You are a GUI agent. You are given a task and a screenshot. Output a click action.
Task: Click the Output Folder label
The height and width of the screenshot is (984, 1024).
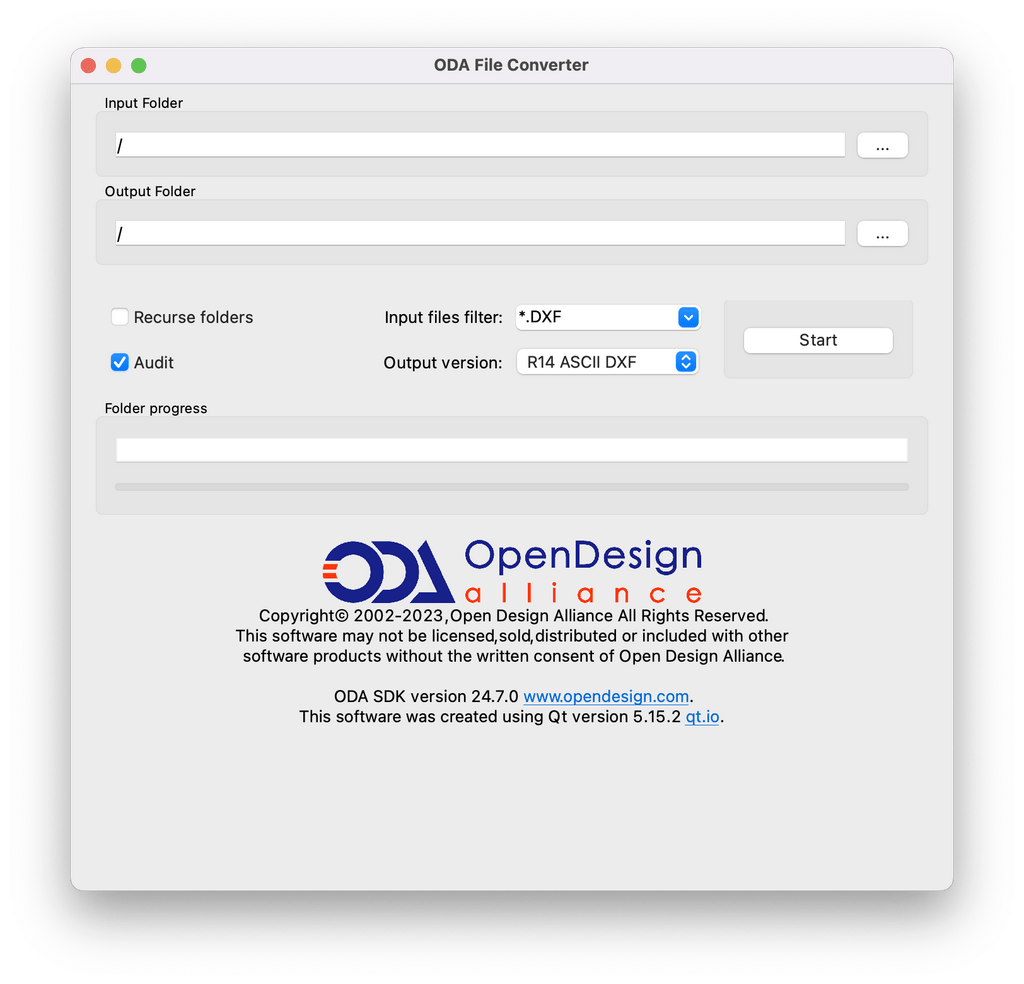click(150, 191)
